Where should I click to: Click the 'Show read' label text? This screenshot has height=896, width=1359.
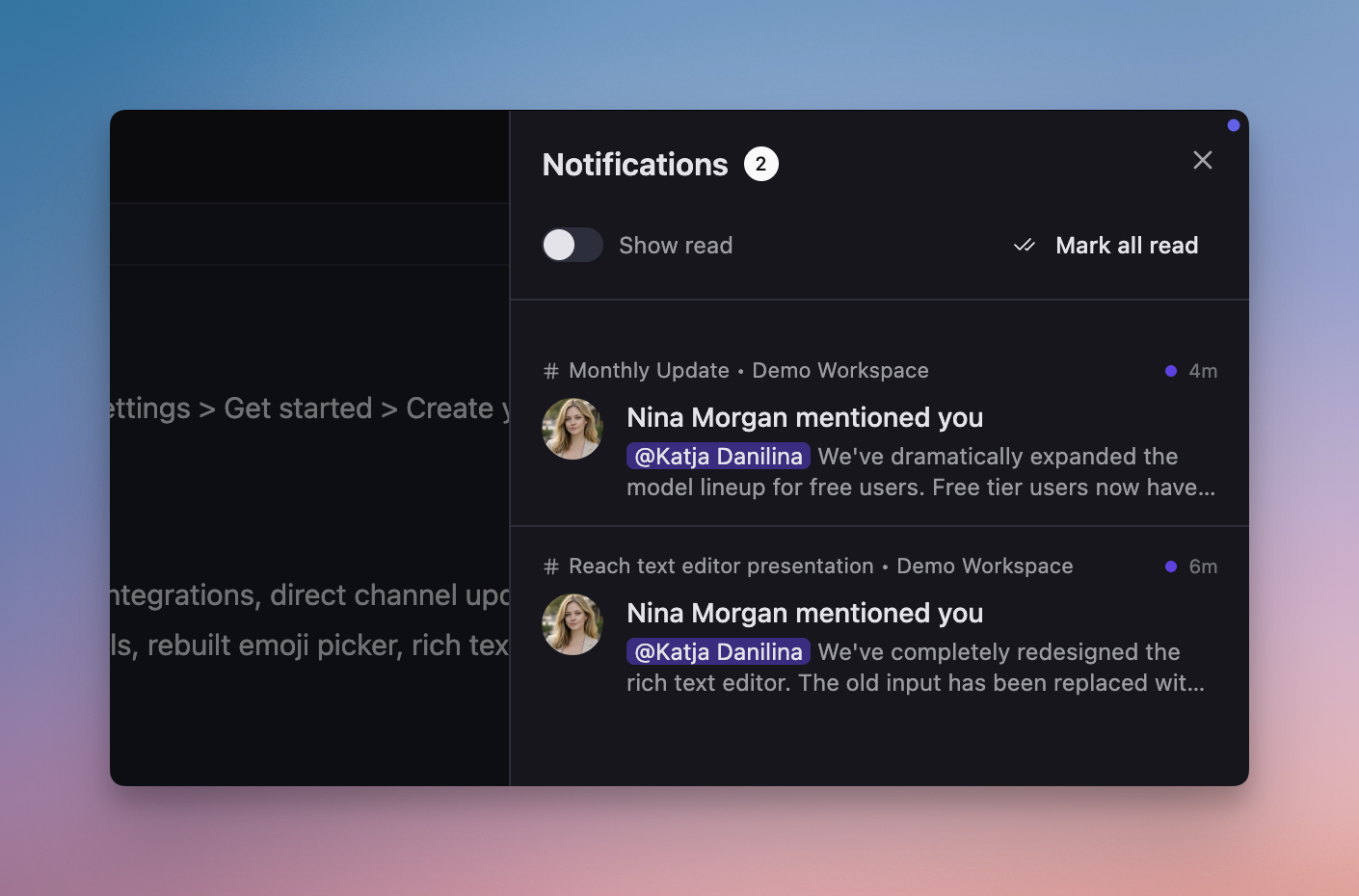676,246
